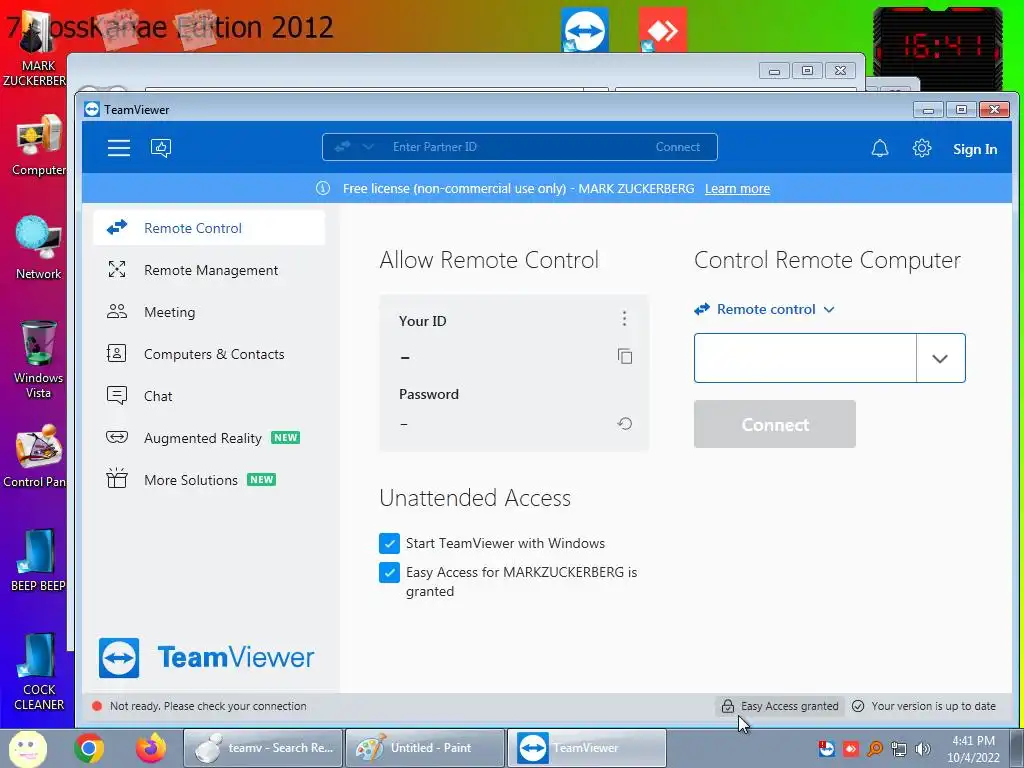The image size is (1024, 768).
Task: Toggle Start TeamViewer with Windows checkbox
Action: coord(389,543)
